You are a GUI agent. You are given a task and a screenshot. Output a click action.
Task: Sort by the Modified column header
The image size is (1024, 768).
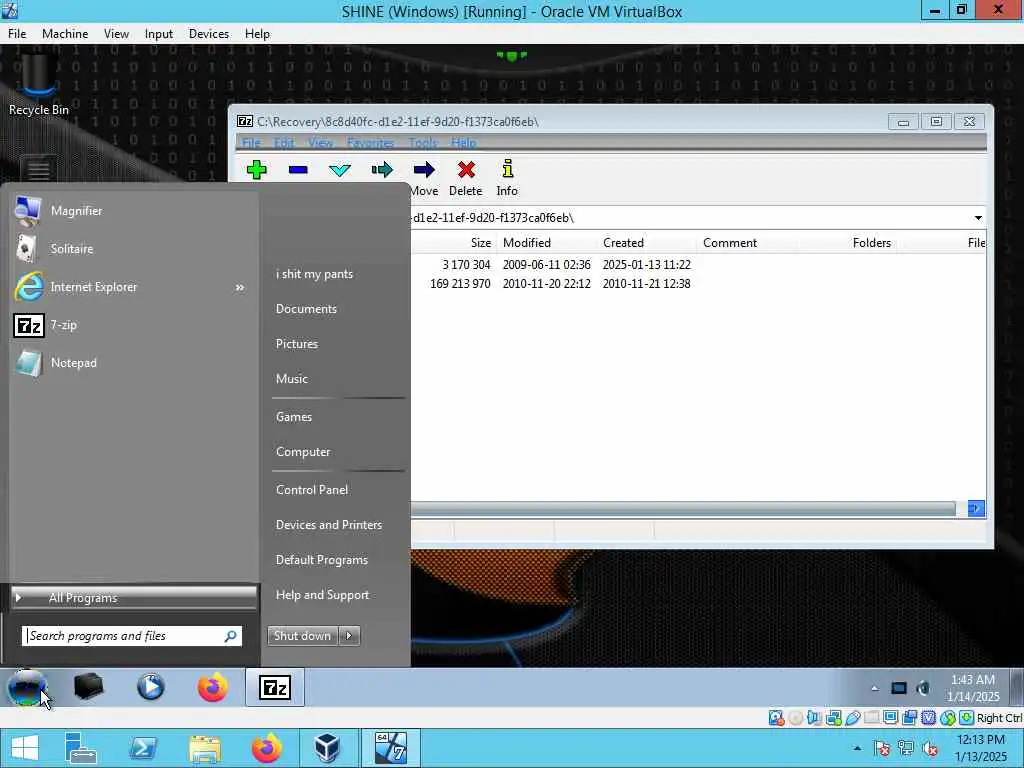pyautogui.click(x=527, y=243)
